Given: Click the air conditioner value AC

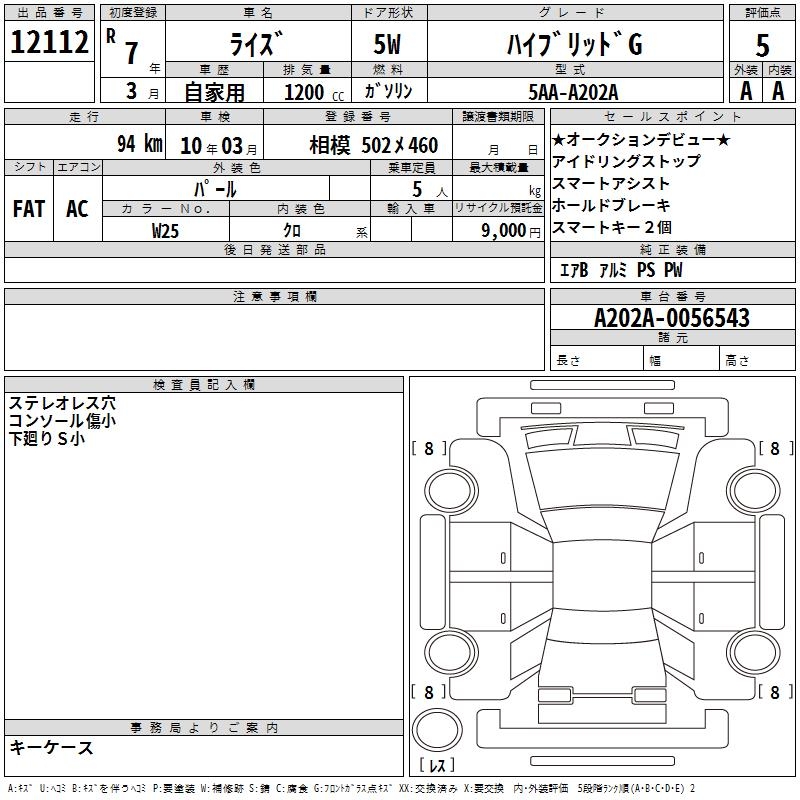Looking at the screenshot, I should tap(77, 209).
